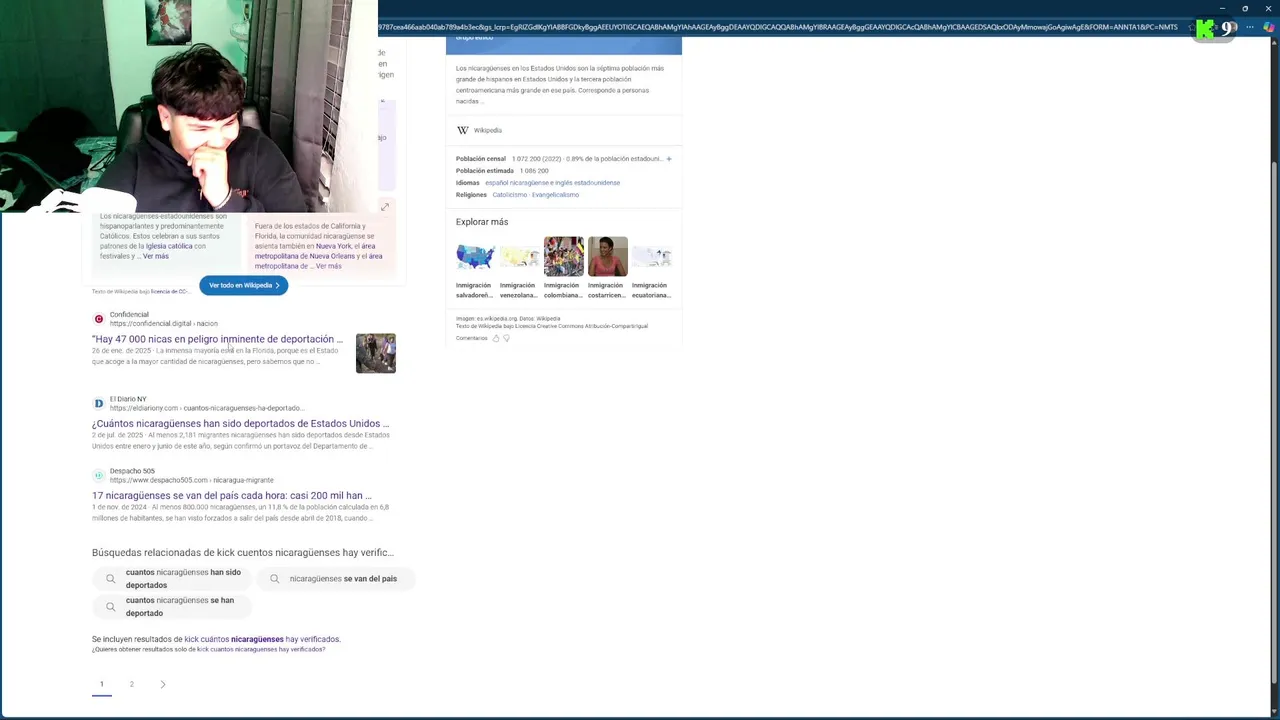This screenshot has width=1280, height=720.
Task: Open '"Hay 47 000 nicas en peligro inminente' result
Action: 217,339
